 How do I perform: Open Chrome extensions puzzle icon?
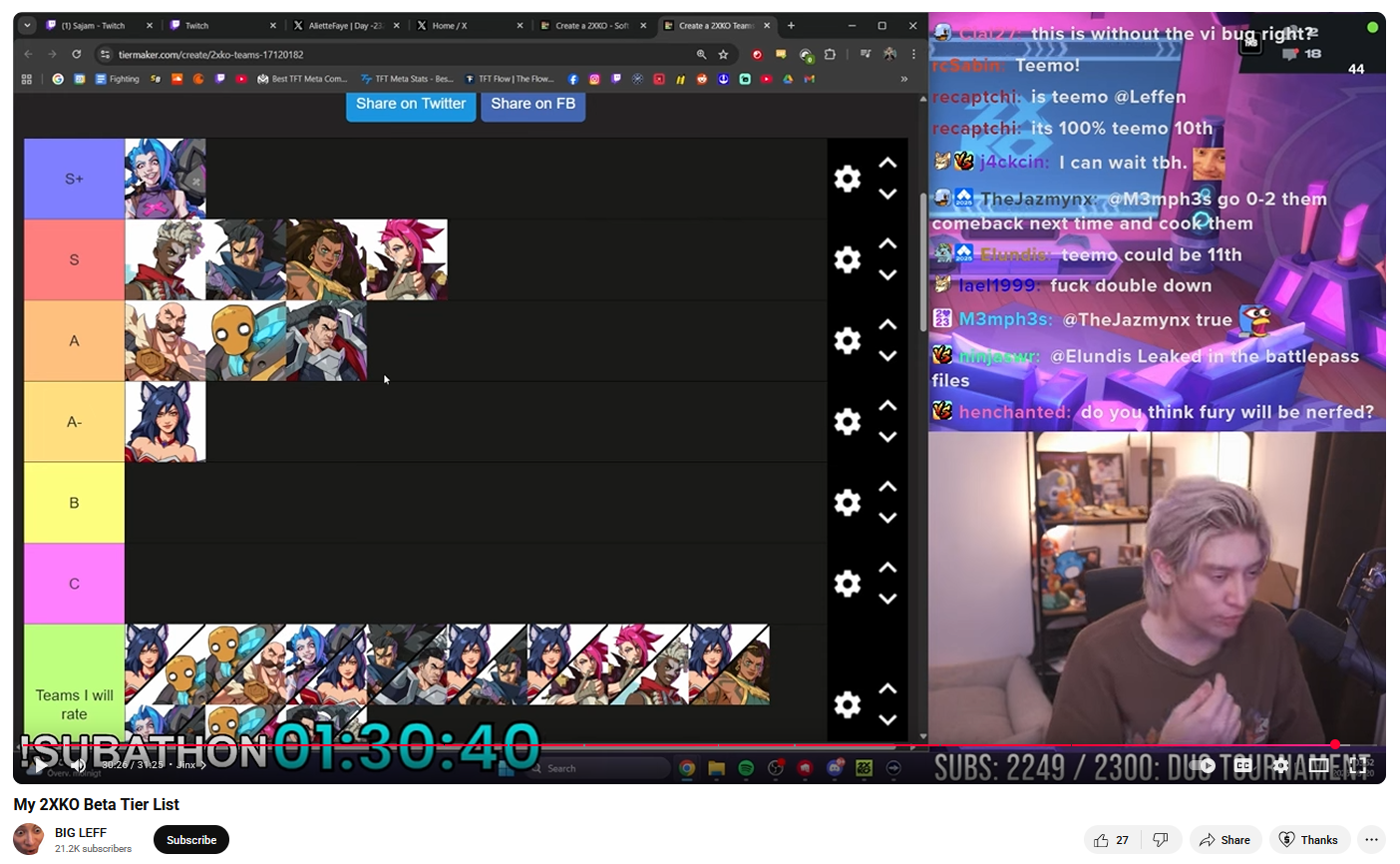tap(830, 54)
